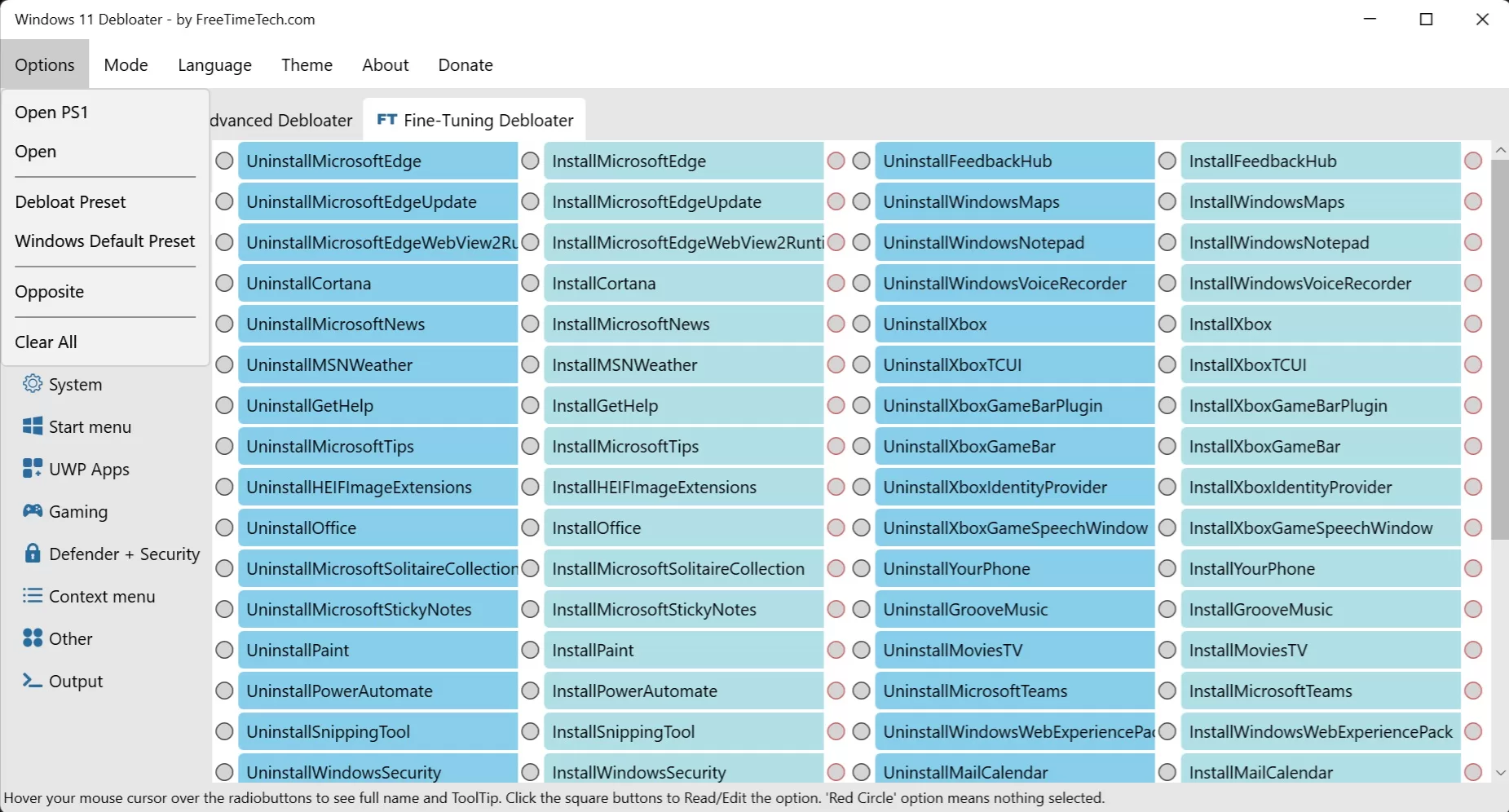
Task: Select the red circle next to InstallGetHelp
Action: (836, 405)
